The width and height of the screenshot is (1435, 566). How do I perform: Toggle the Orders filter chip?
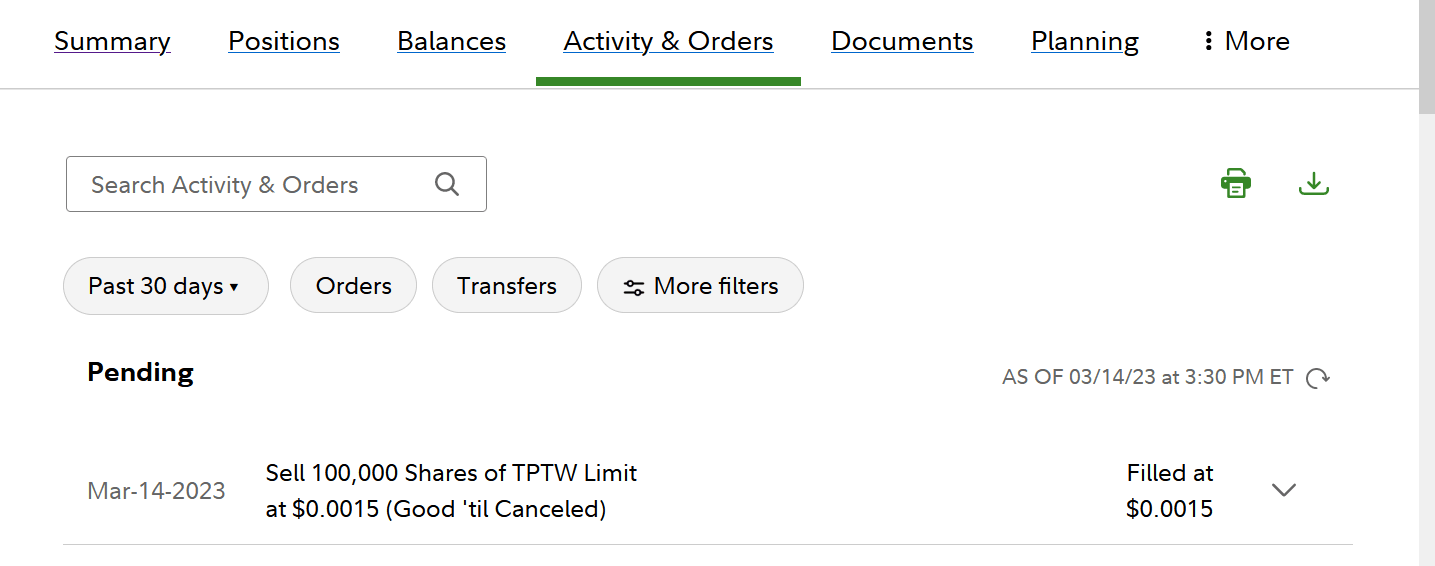tap(353, 286)
